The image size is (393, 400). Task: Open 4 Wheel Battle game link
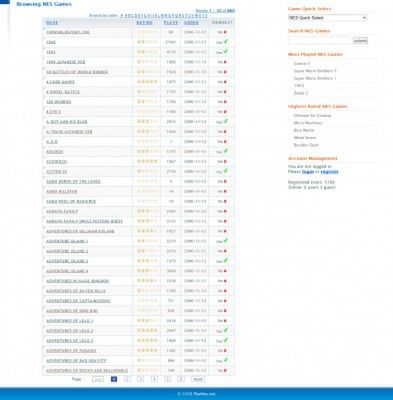click(x=63, y=92)
